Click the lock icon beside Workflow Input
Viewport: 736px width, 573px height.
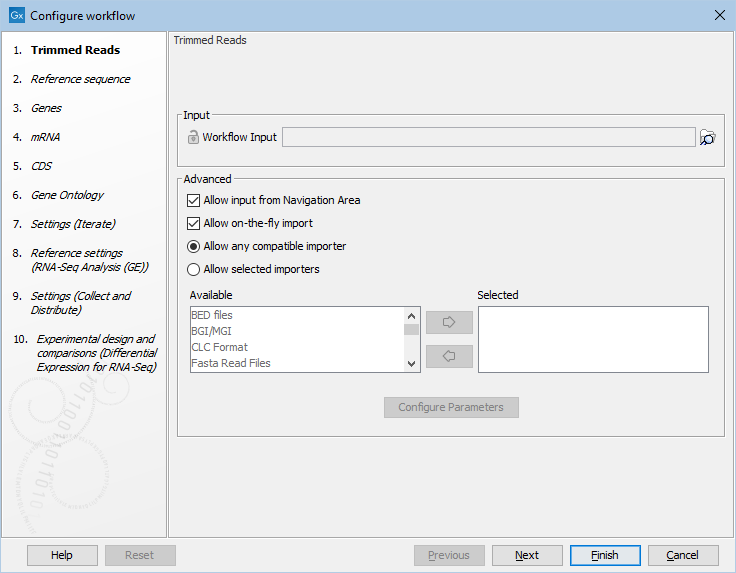(193, 137)
